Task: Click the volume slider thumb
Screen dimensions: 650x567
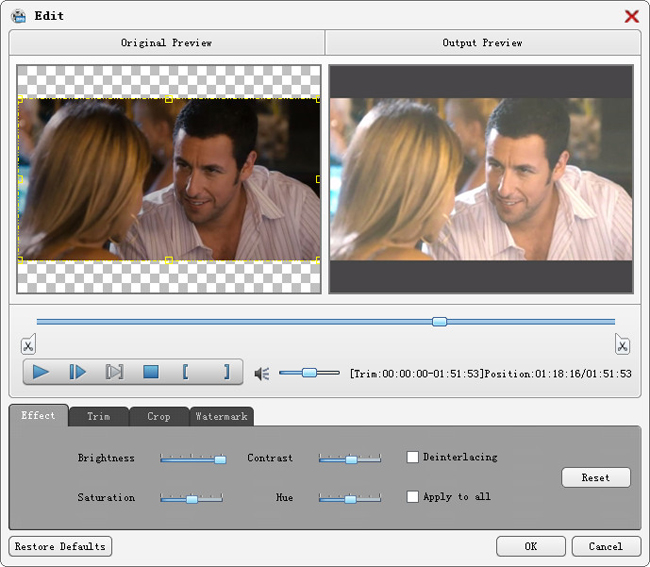Action: pos(309,373)
